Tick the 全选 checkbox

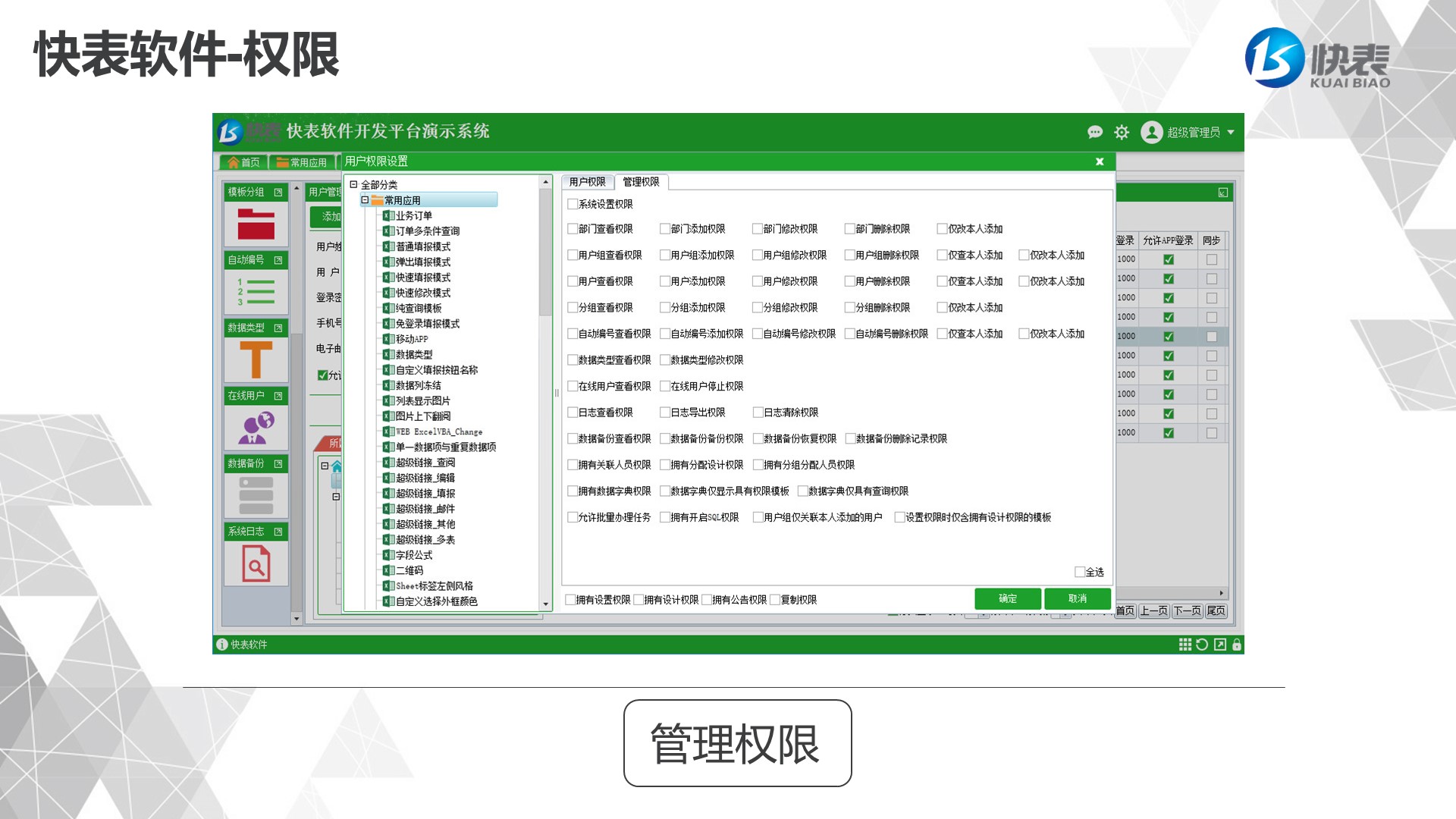coord(1080,572)
